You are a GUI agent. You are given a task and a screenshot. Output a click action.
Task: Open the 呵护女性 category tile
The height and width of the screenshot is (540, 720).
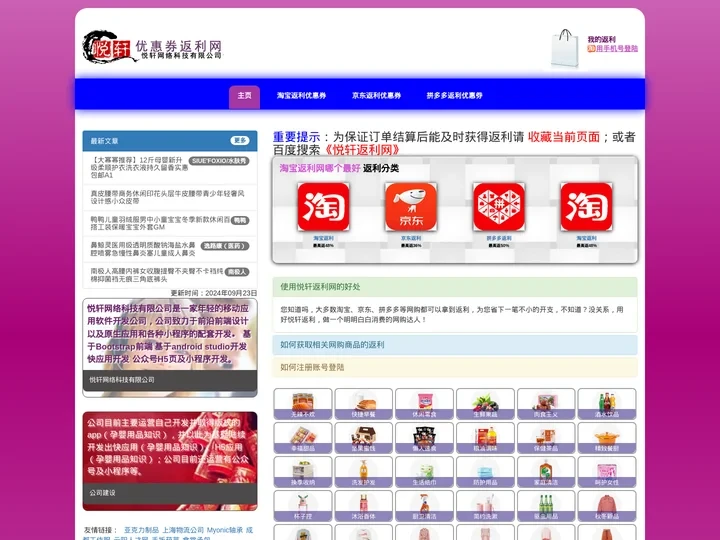click(607, 472)
